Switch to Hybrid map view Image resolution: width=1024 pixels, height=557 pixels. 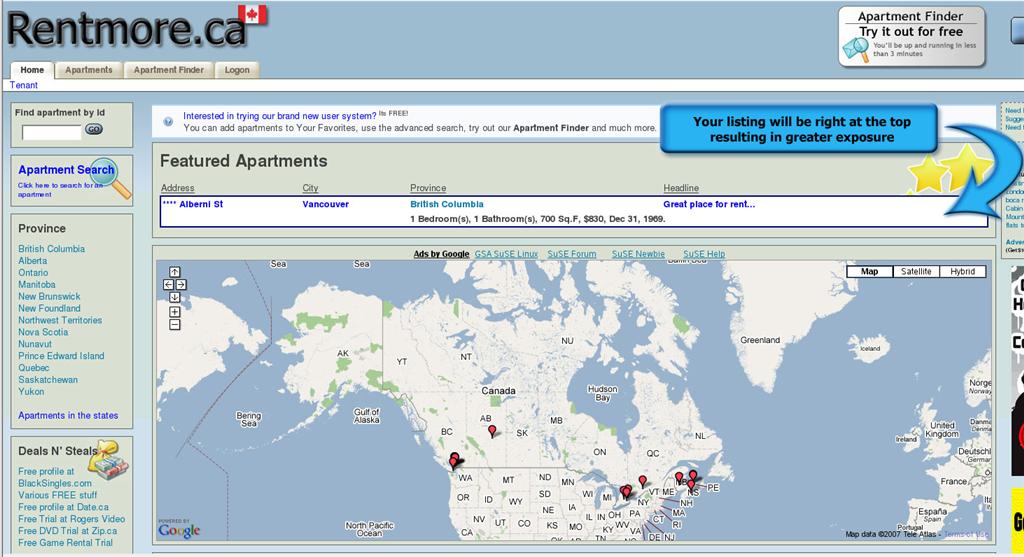(x=963, y=272)
